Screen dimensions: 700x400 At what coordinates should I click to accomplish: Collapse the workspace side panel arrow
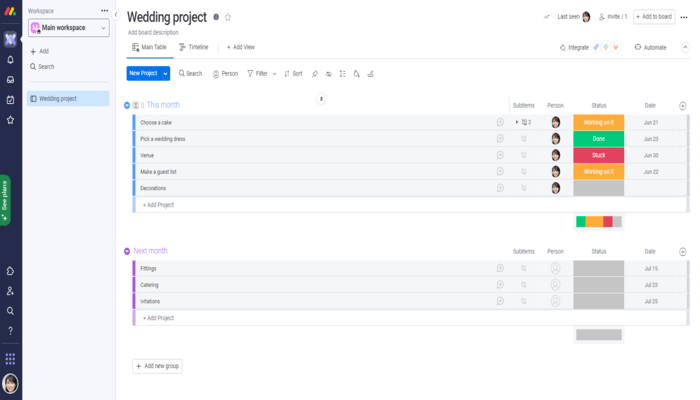point(117,16)
